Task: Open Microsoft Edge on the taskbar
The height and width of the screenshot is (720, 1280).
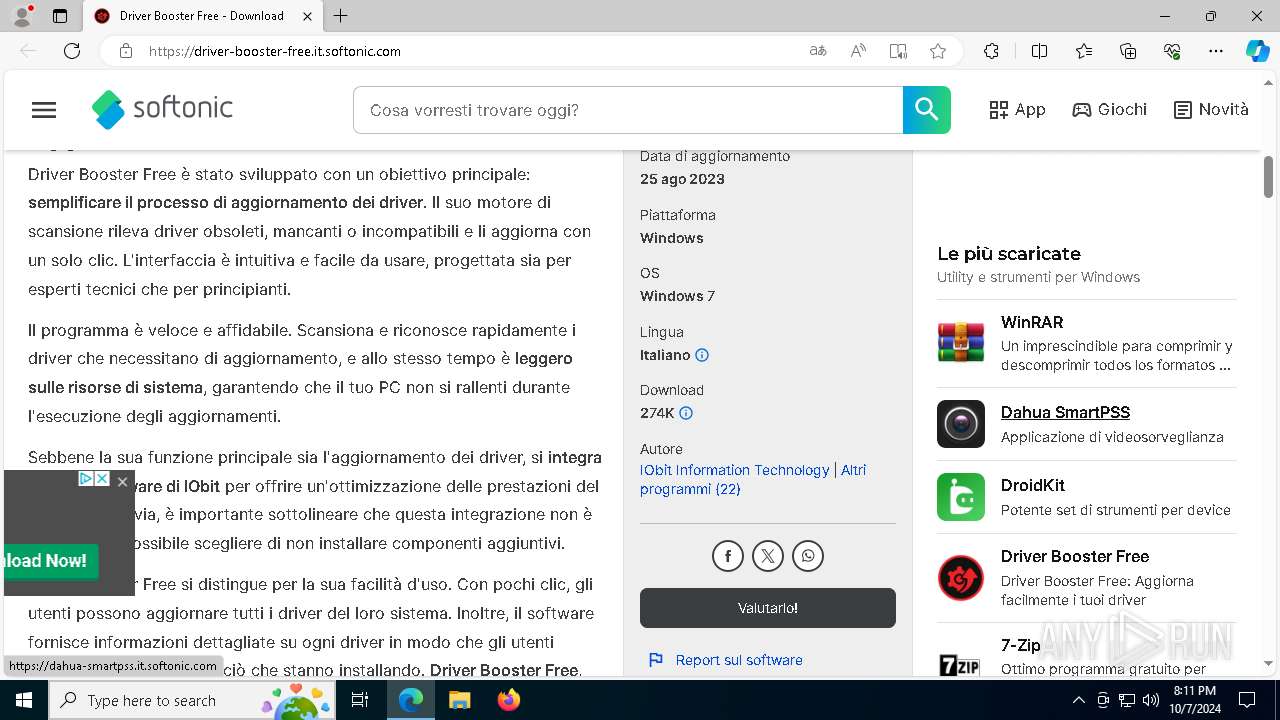Action: pyautogui.click(x=411, y=700)
